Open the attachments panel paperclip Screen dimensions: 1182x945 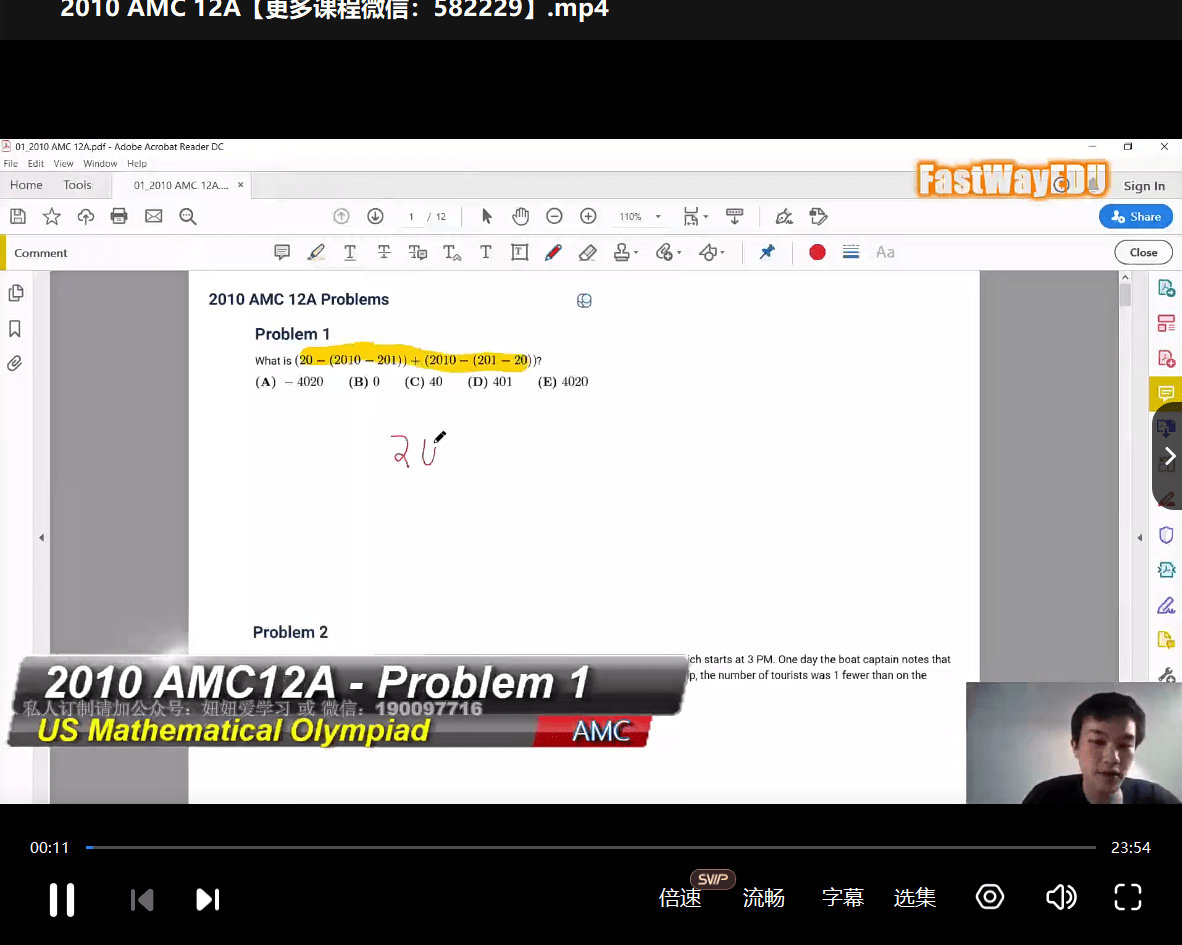pyautogui.click(x=15, y=364)
